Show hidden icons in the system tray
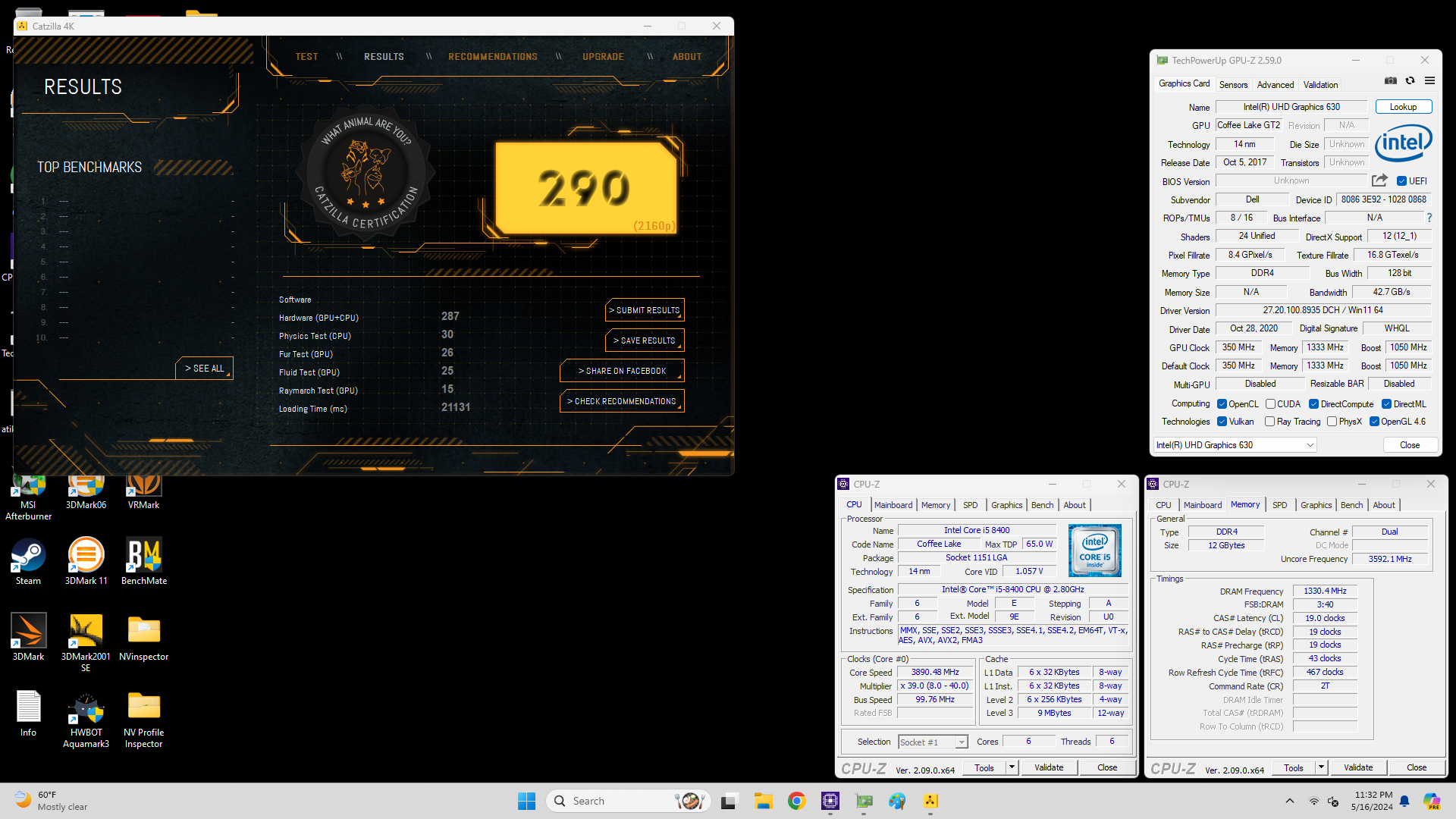The image size is (1456, 819). (x=1289, y=801)
